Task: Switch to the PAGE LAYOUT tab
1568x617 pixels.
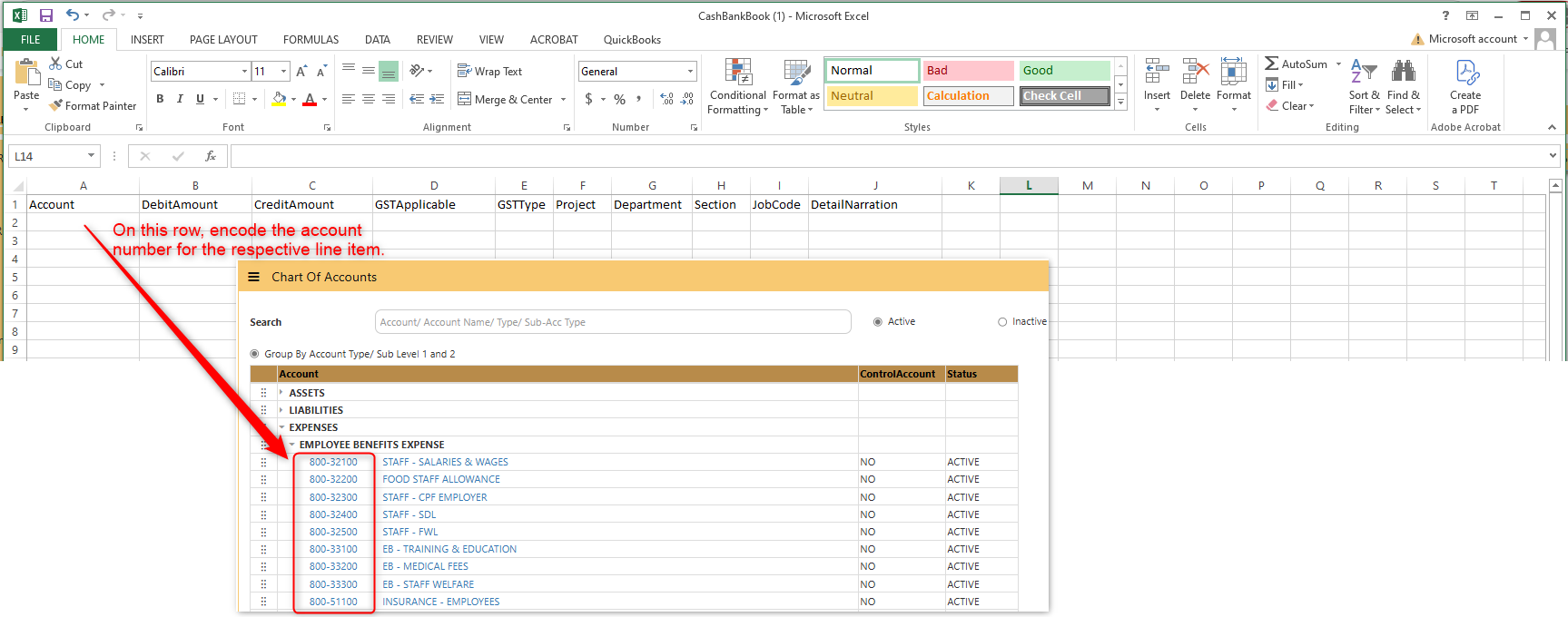Action: pos(223,39)
